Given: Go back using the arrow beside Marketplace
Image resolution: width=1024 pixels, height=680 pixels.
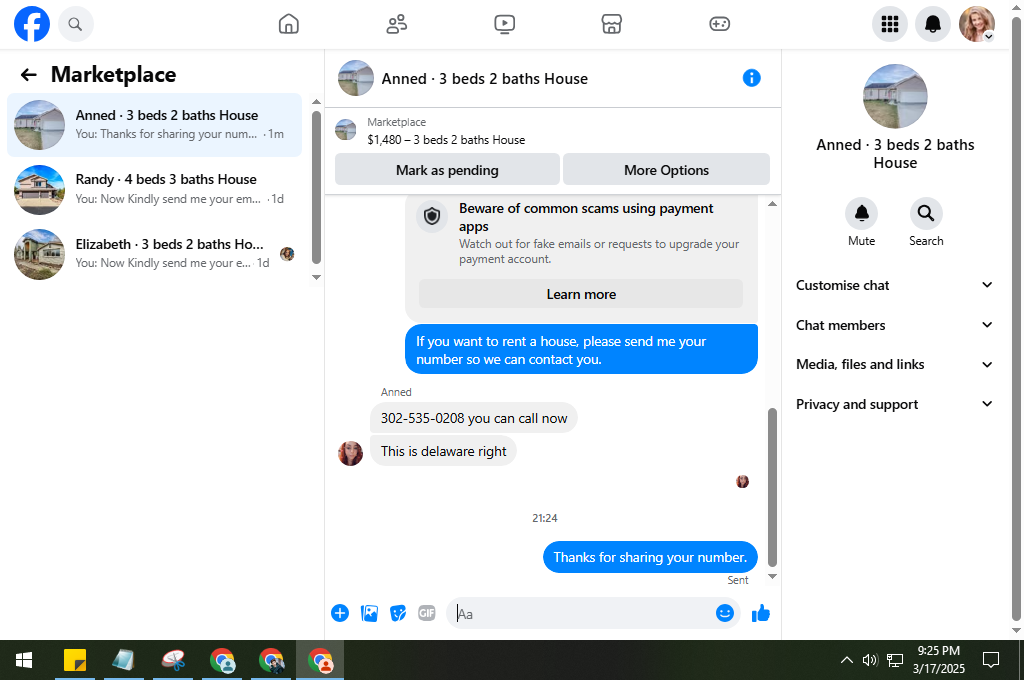Looking at the screenshot, I should (29, 74).
